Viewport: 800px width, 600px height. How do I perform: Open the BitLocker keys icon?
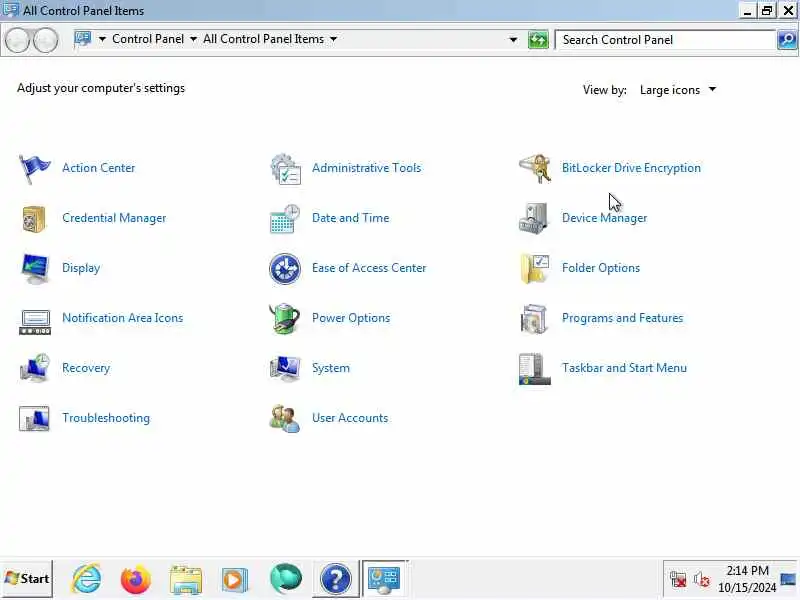tap(535, 168)
